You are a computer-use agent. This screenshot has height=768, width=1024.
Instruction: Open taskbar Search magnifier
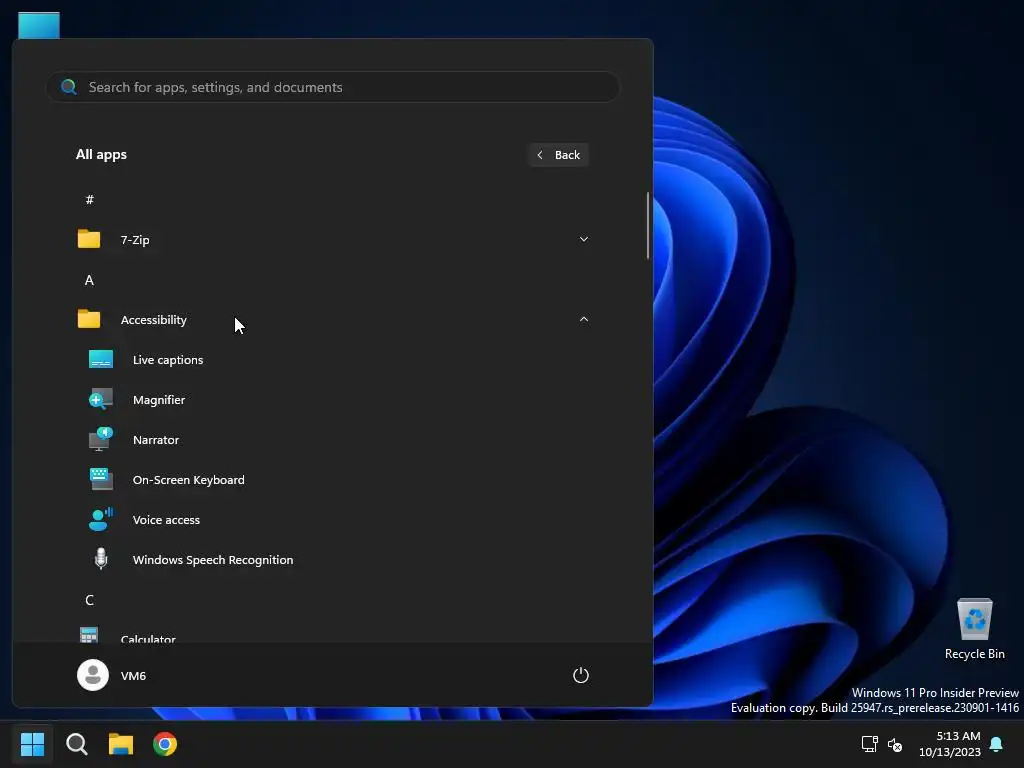(77, 744)
